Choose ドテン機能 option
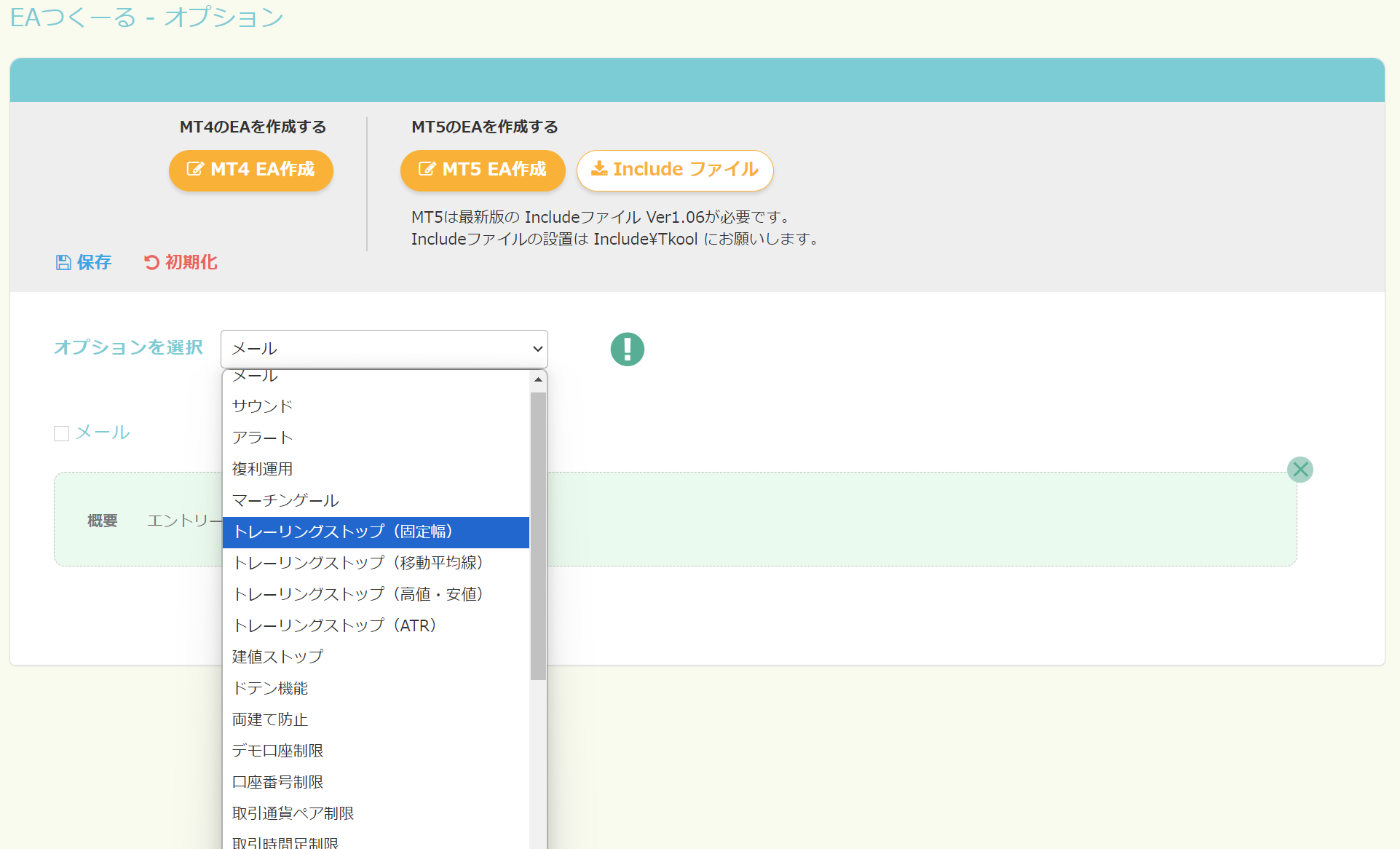1400x849 pixels. 269,688
